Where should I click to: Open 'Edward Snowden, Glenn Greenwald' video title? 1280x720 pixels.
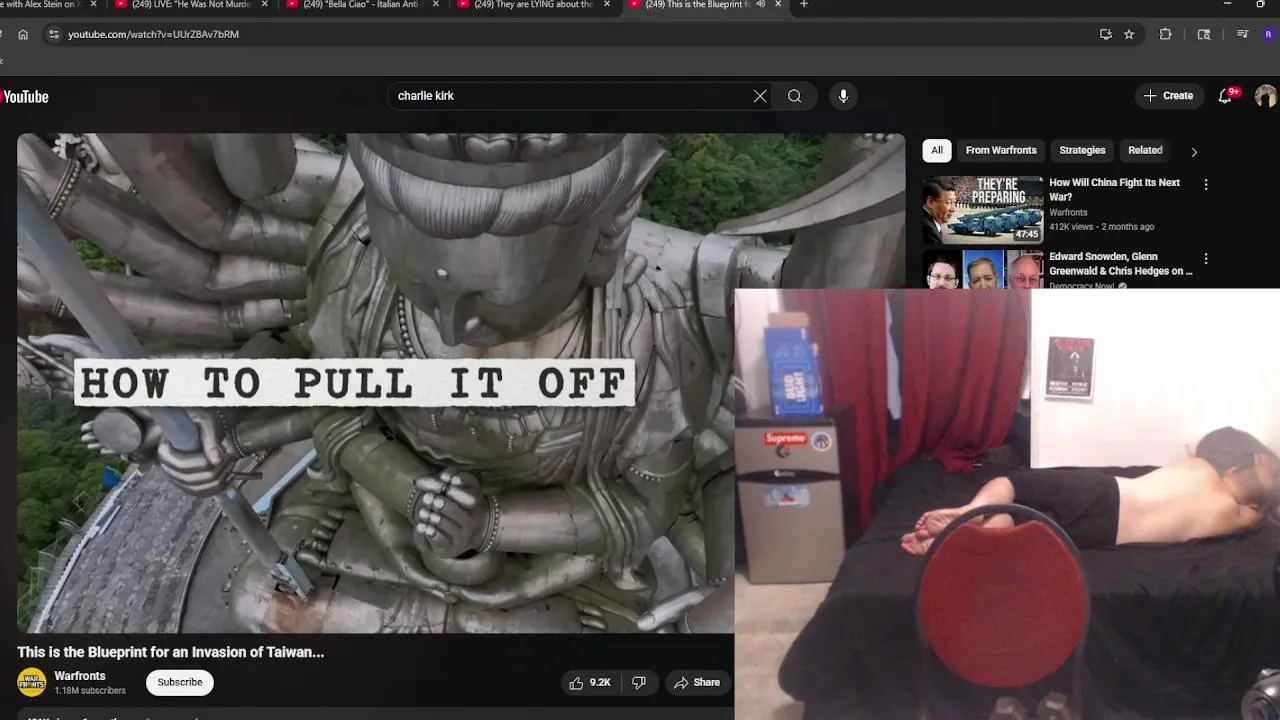click(1121, 264)
